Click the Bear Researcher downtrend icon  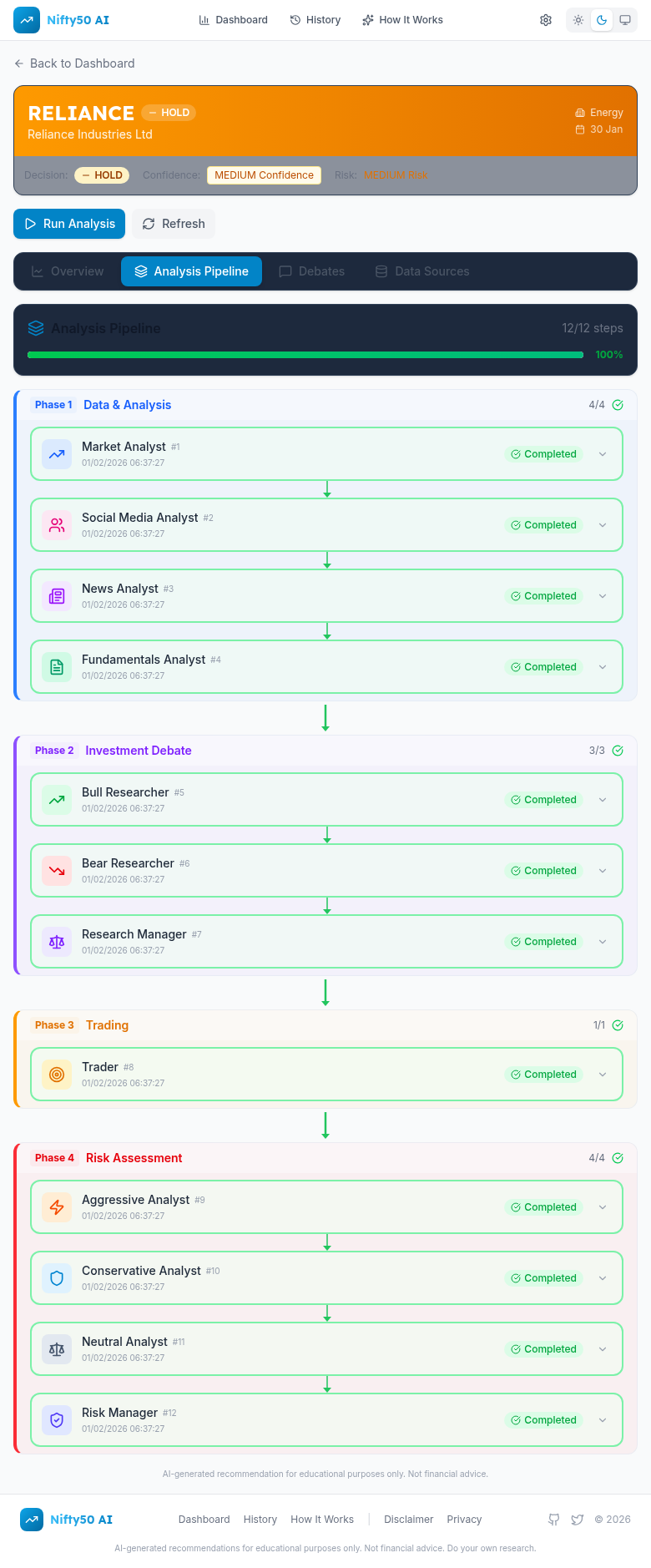(57, 871)
